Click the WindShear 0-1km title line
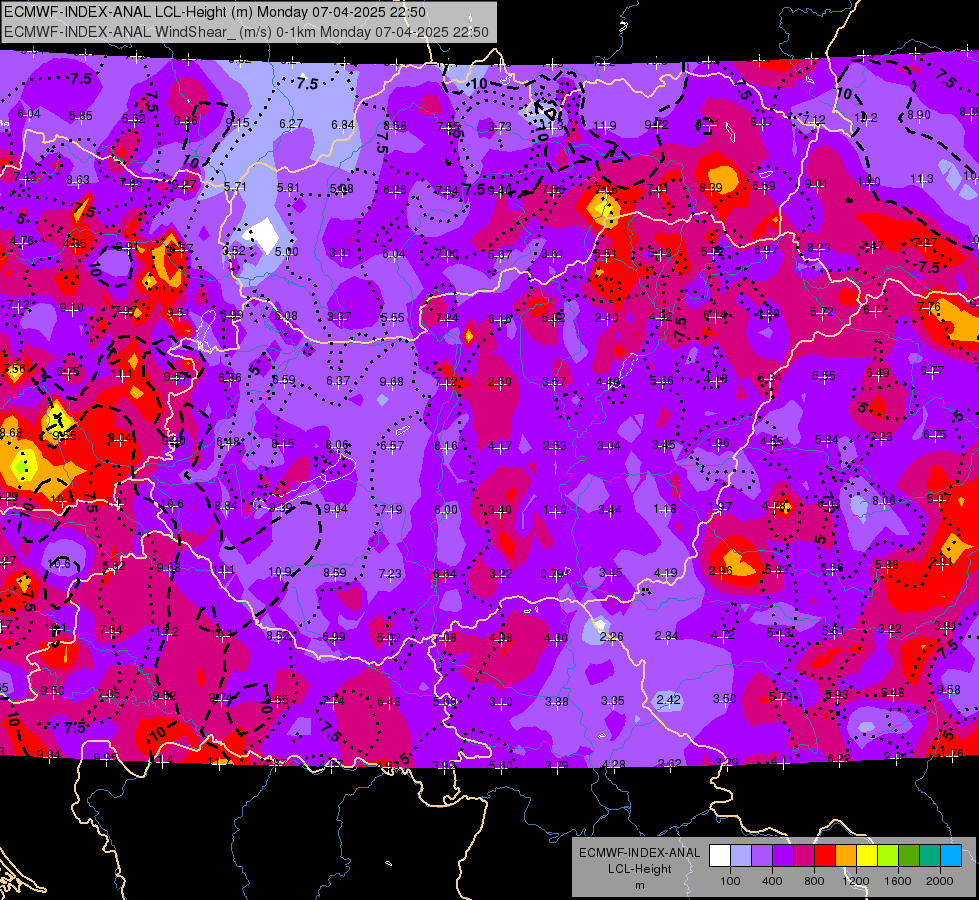 [x=246, y=32]
